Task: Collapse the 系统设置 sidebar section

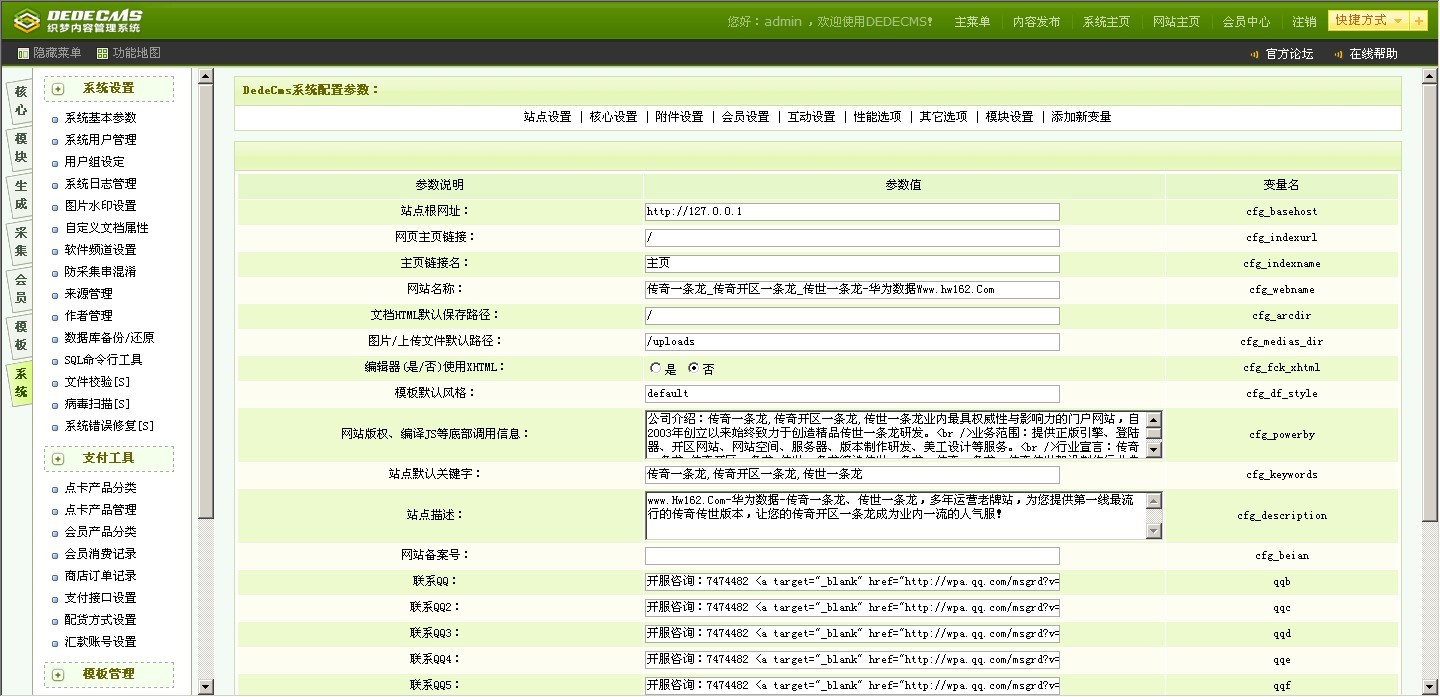Action: [58, 89]
